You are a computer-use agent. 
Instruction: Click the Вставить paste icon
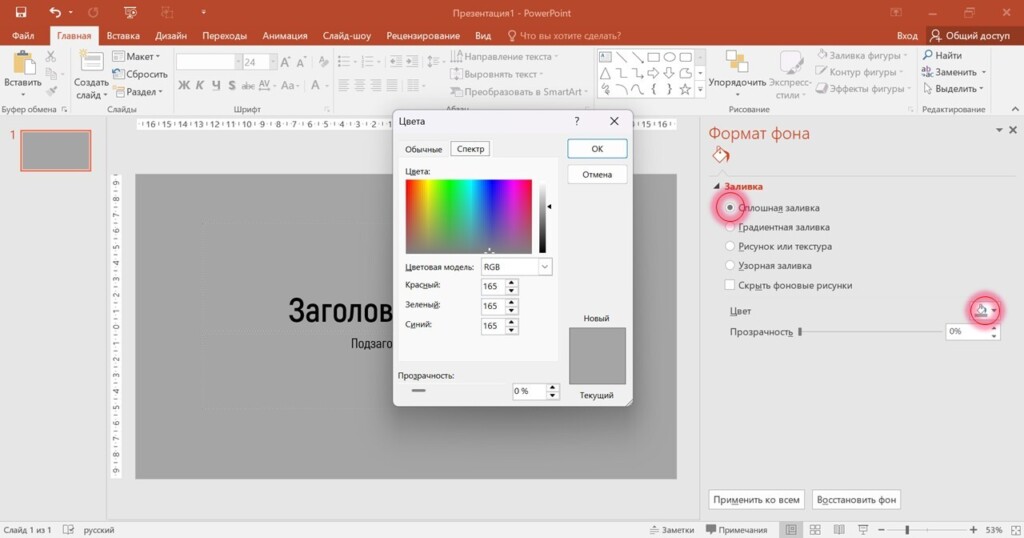point(22,62)
